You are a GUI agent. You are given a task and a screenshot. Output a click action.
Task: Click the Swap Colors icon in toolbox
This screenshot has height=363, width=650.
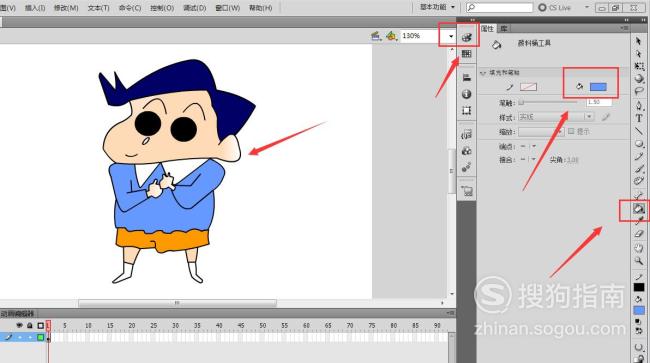[x=638, y=331]
